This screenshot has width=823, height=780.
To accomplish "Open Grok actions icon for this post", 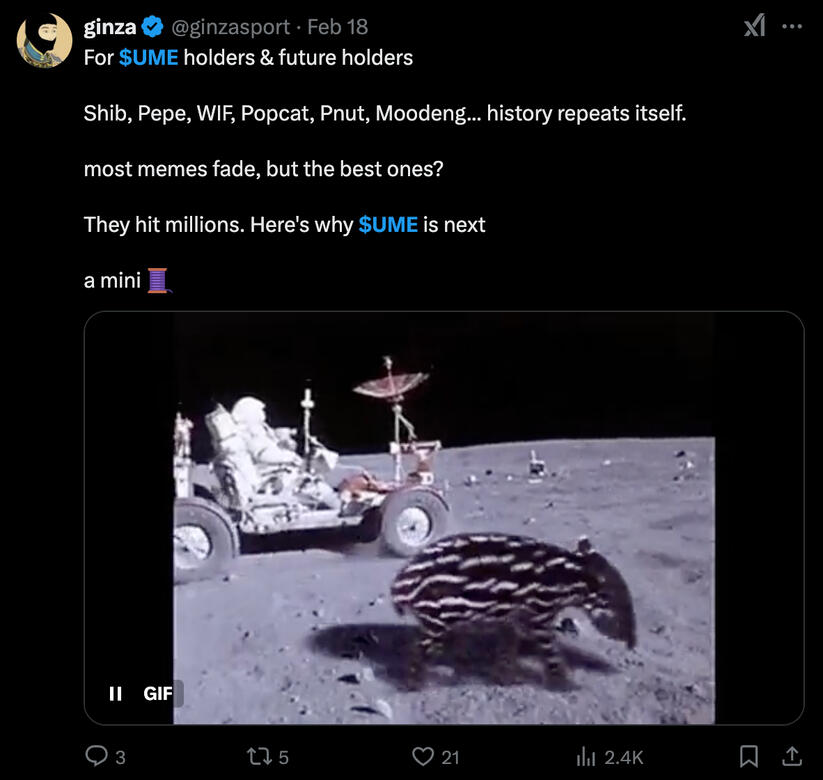I will click(755, 27).
